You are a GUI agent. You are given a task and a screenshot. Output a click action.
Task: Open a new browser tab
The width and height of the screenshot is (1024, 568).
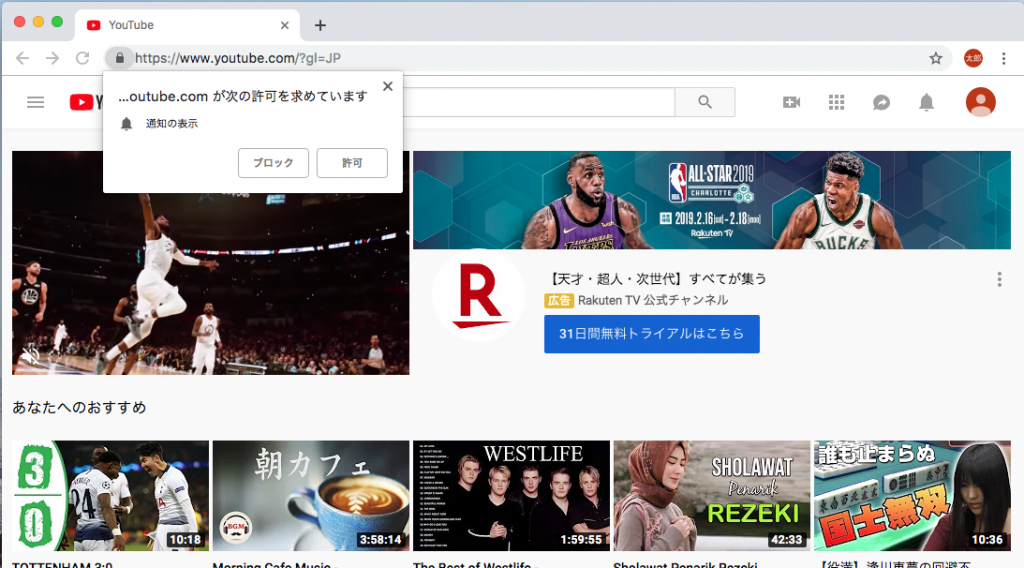tap(320, 25)
